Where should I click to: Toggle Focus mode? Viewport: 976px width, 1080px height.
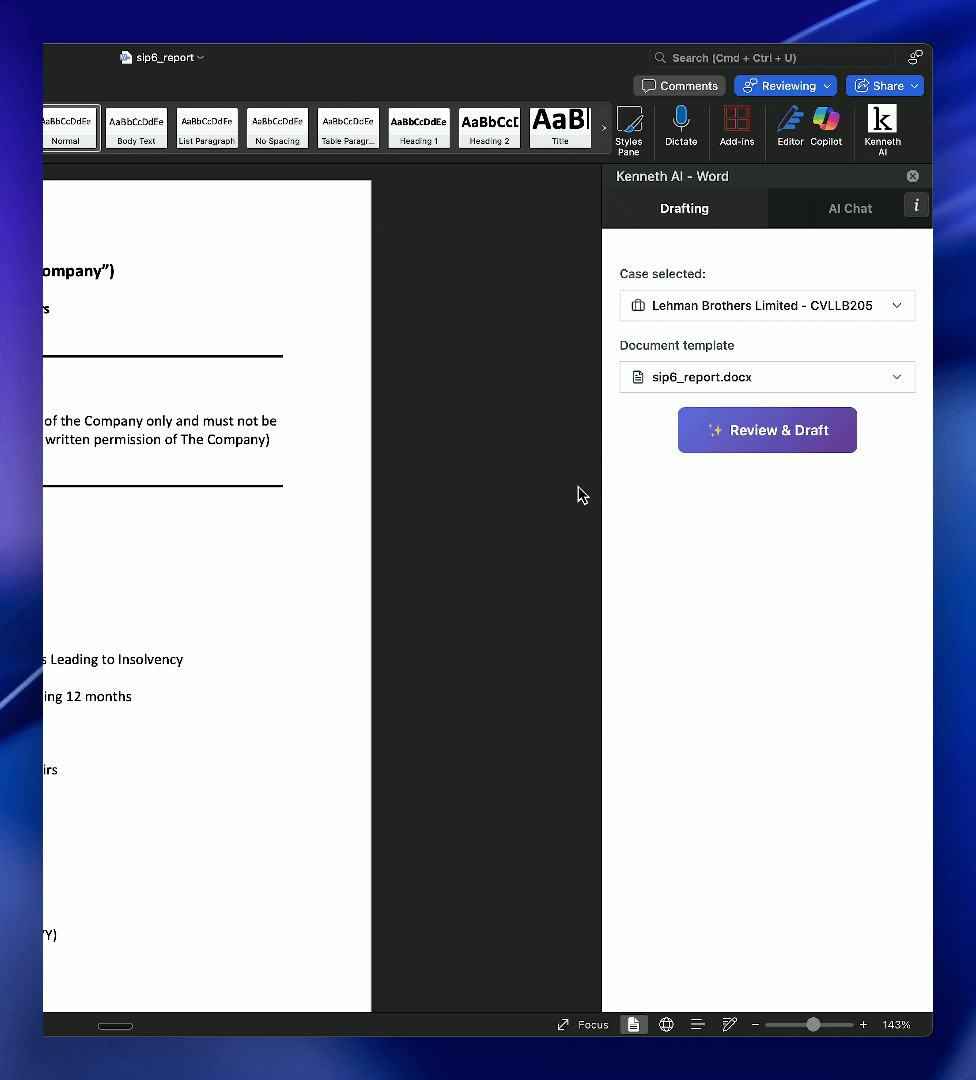pos(583,1024)
